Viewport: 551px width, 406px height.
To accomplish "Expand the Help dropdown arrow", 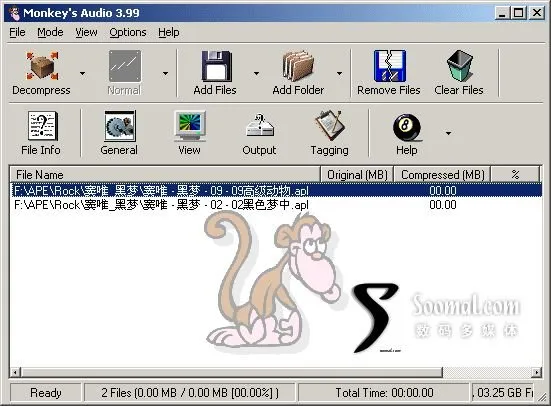I will tap(448, 133).
